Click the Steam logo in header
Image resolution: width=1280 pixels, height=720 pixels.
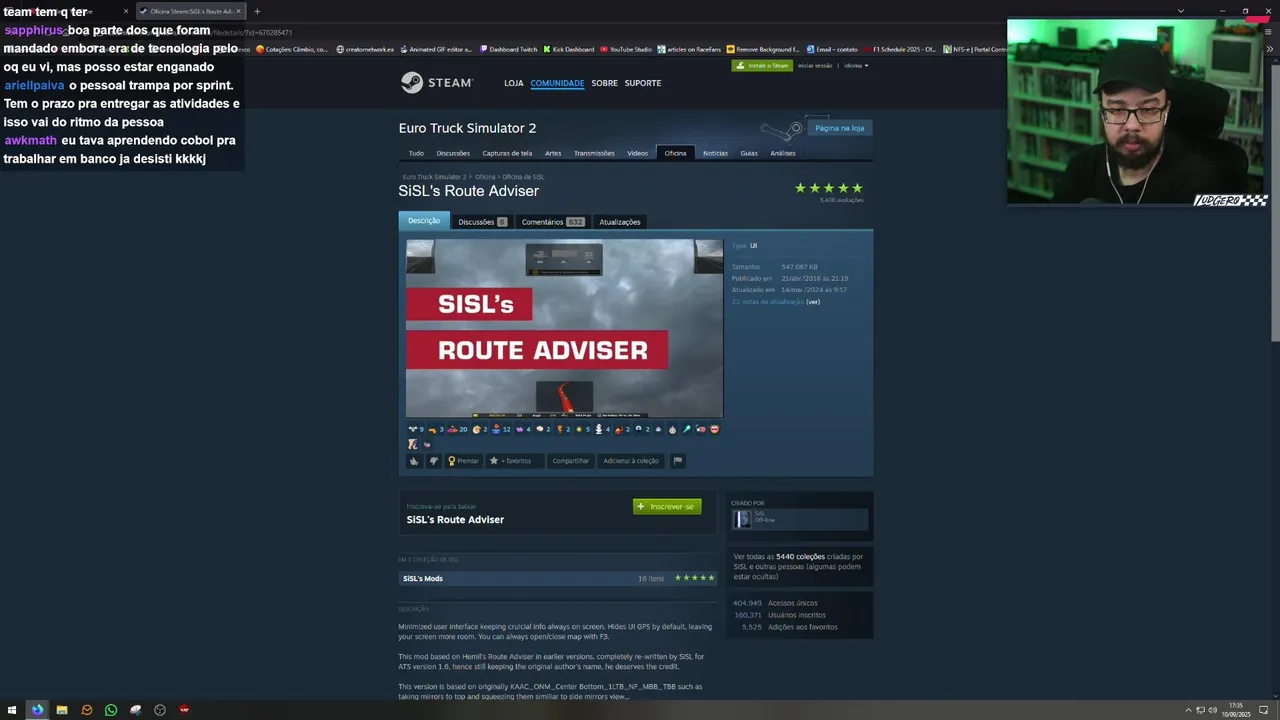436,83
